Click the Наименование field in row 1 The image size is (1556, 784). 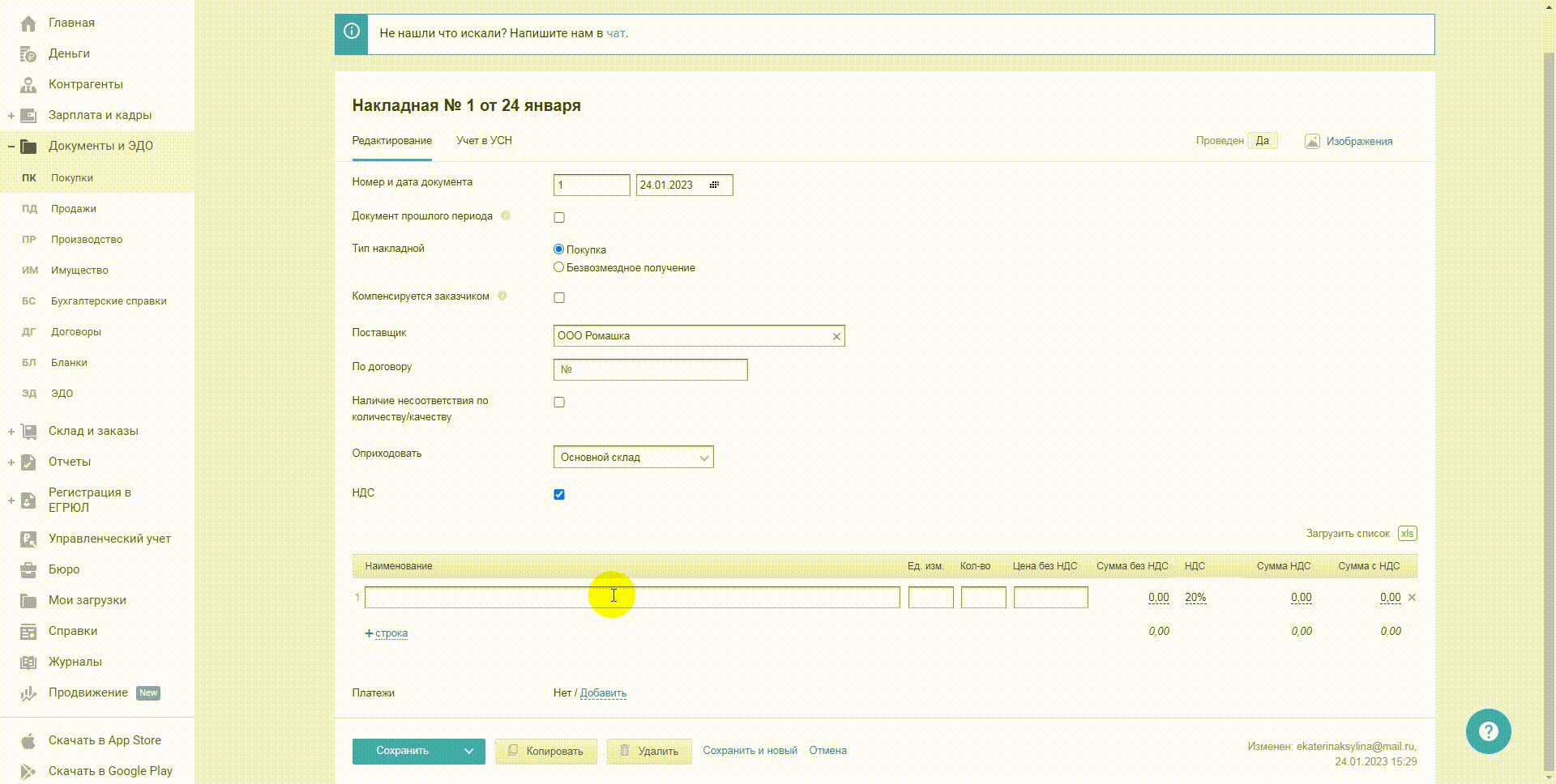pos(632,598)
